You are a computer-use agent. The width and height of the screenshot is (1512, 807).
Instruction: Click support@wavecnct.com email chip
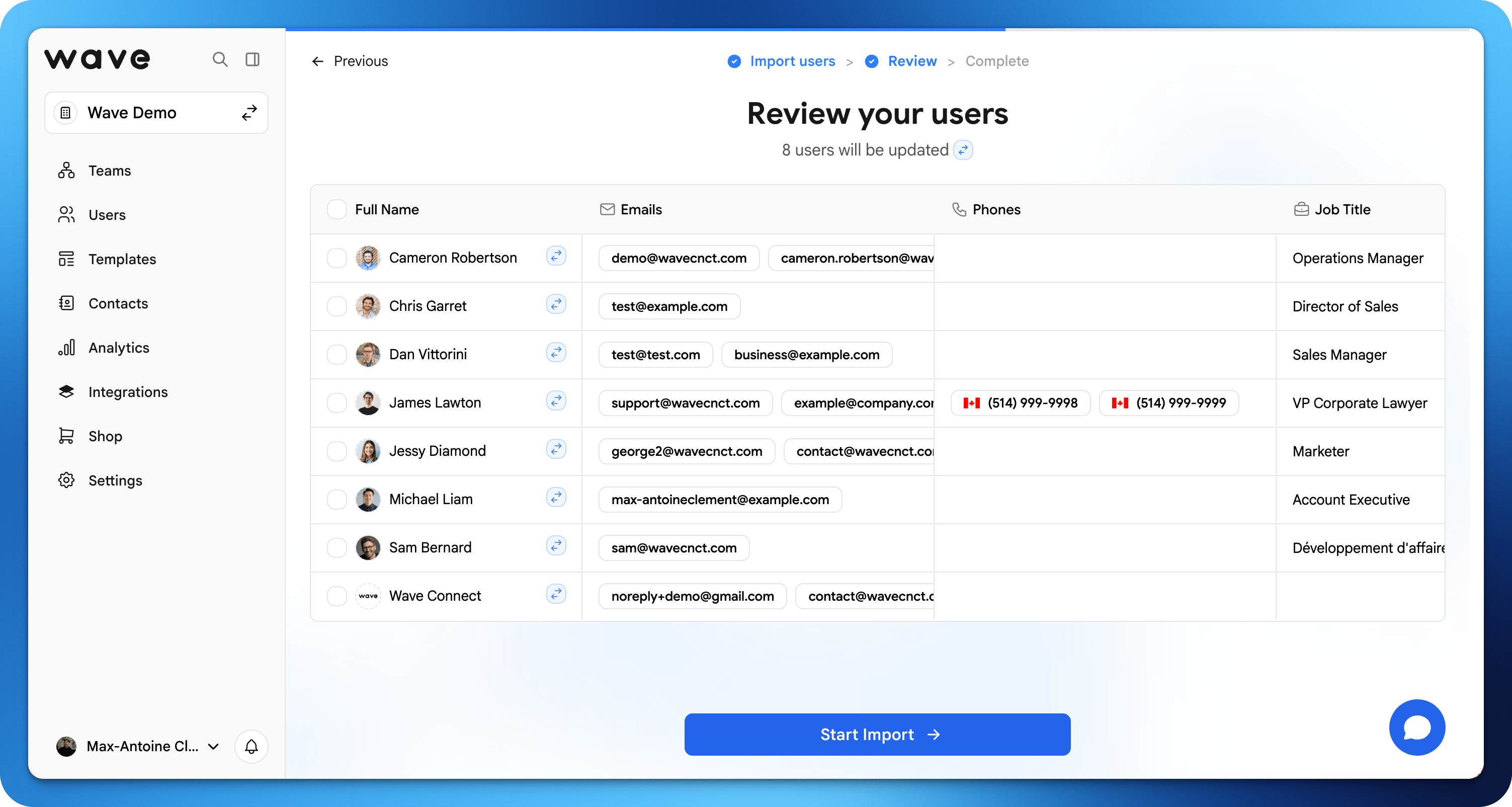[686, 403]
